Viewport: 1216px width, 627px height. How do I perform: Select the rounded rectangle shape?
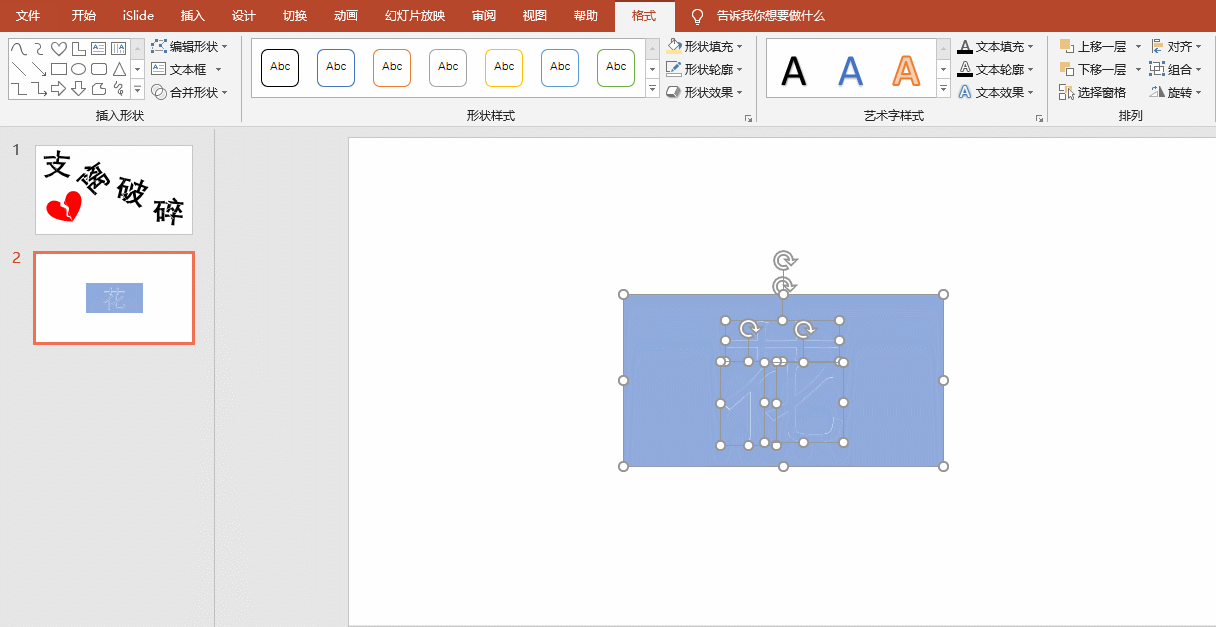coord(99,69)
